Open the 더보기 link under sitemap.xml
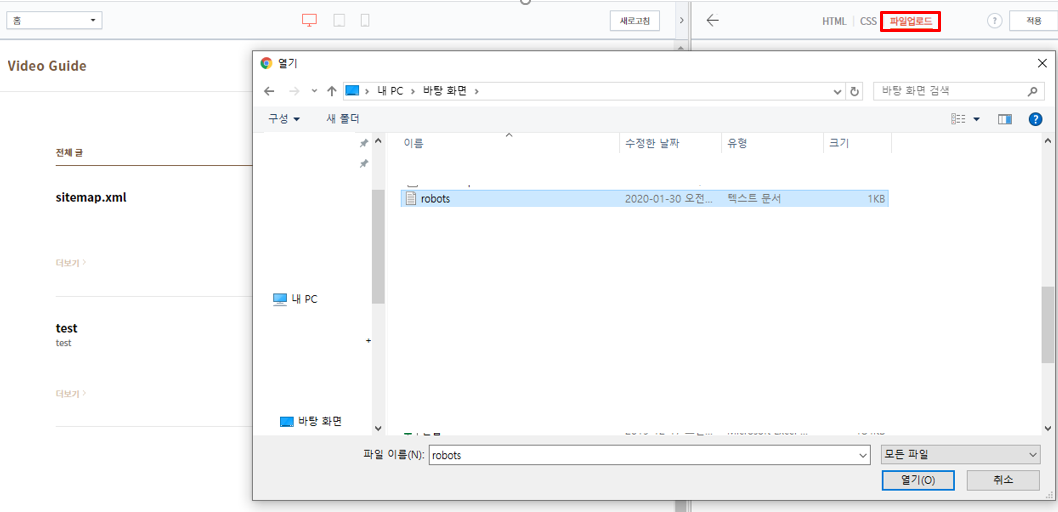 point(70,262)
